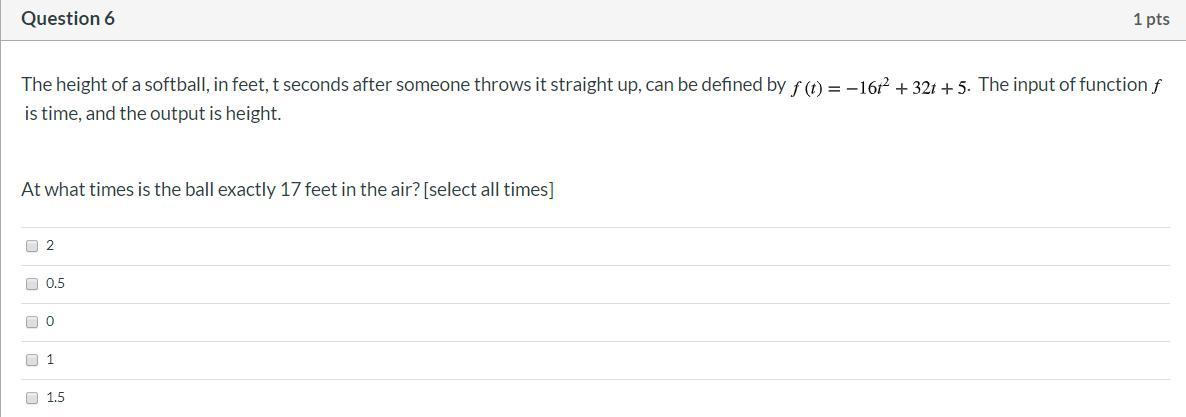Tick the checkbox for answer 2
The width and height of the screenshot is (1186, 417).
pyautogui.click(x=32, y=246)
